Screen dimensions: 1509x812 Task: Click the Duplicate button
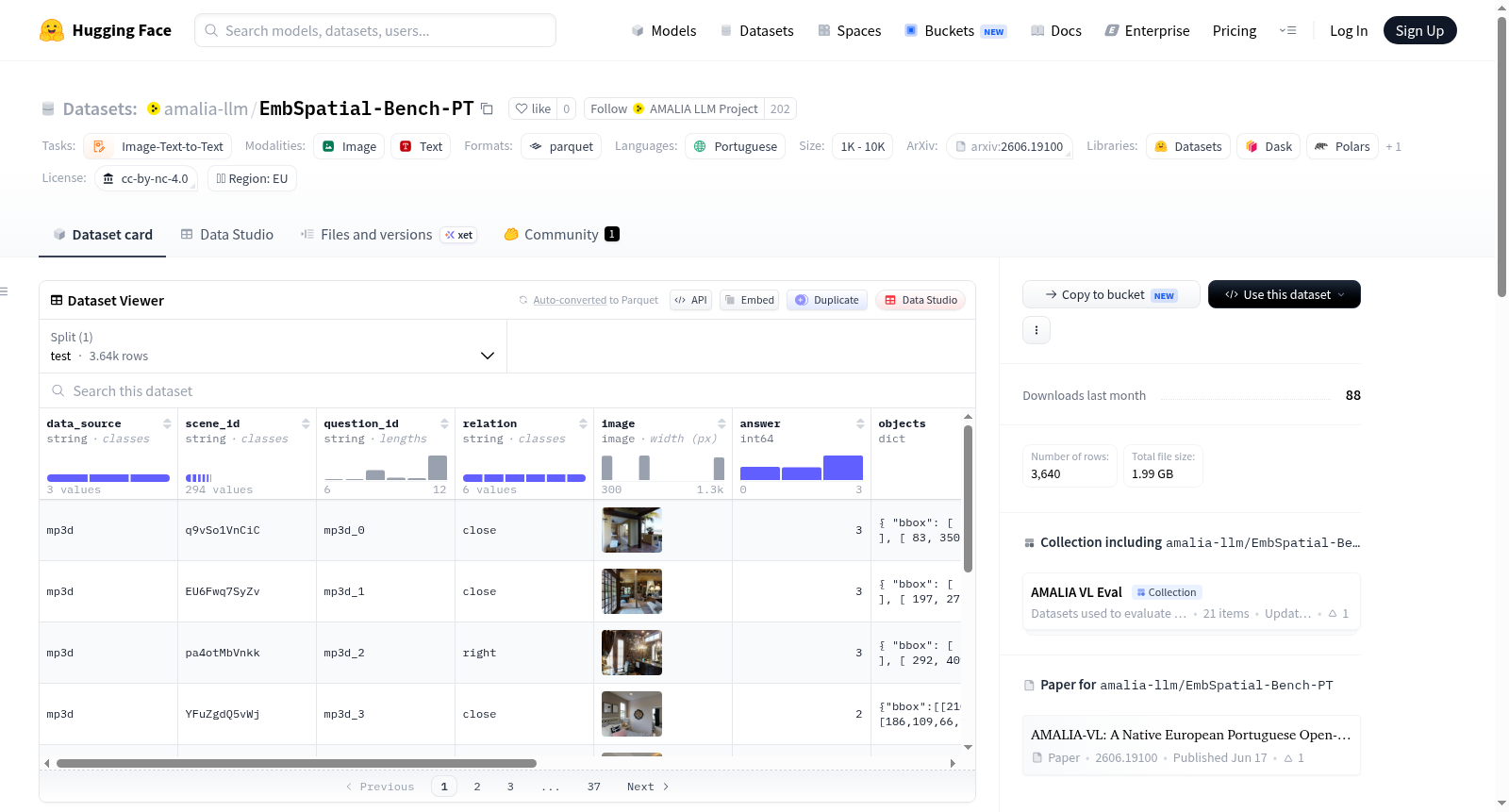point(827,300)
